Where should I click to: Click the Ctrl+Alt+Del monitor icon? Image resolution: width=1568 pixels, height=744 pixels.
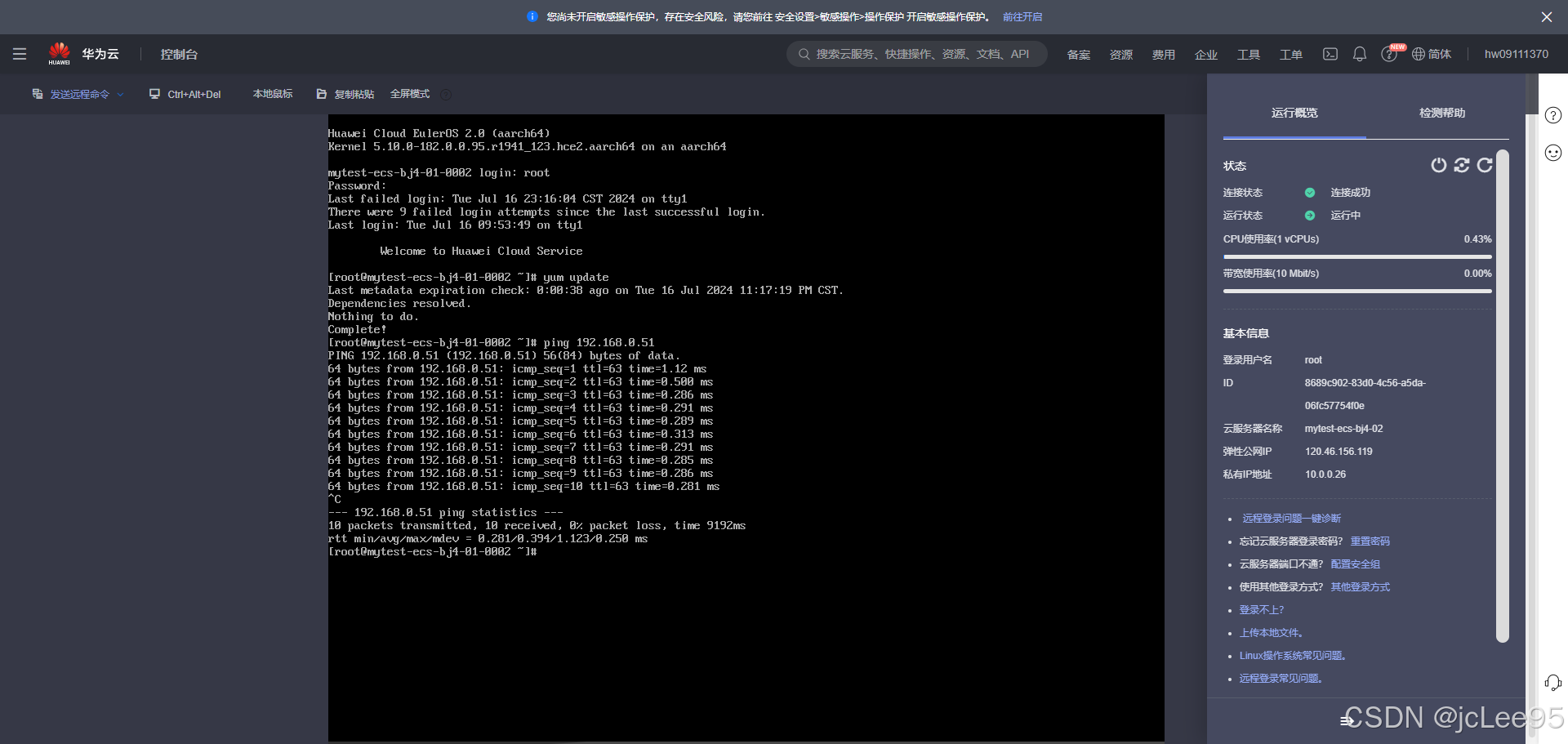[x=154, y=94]
